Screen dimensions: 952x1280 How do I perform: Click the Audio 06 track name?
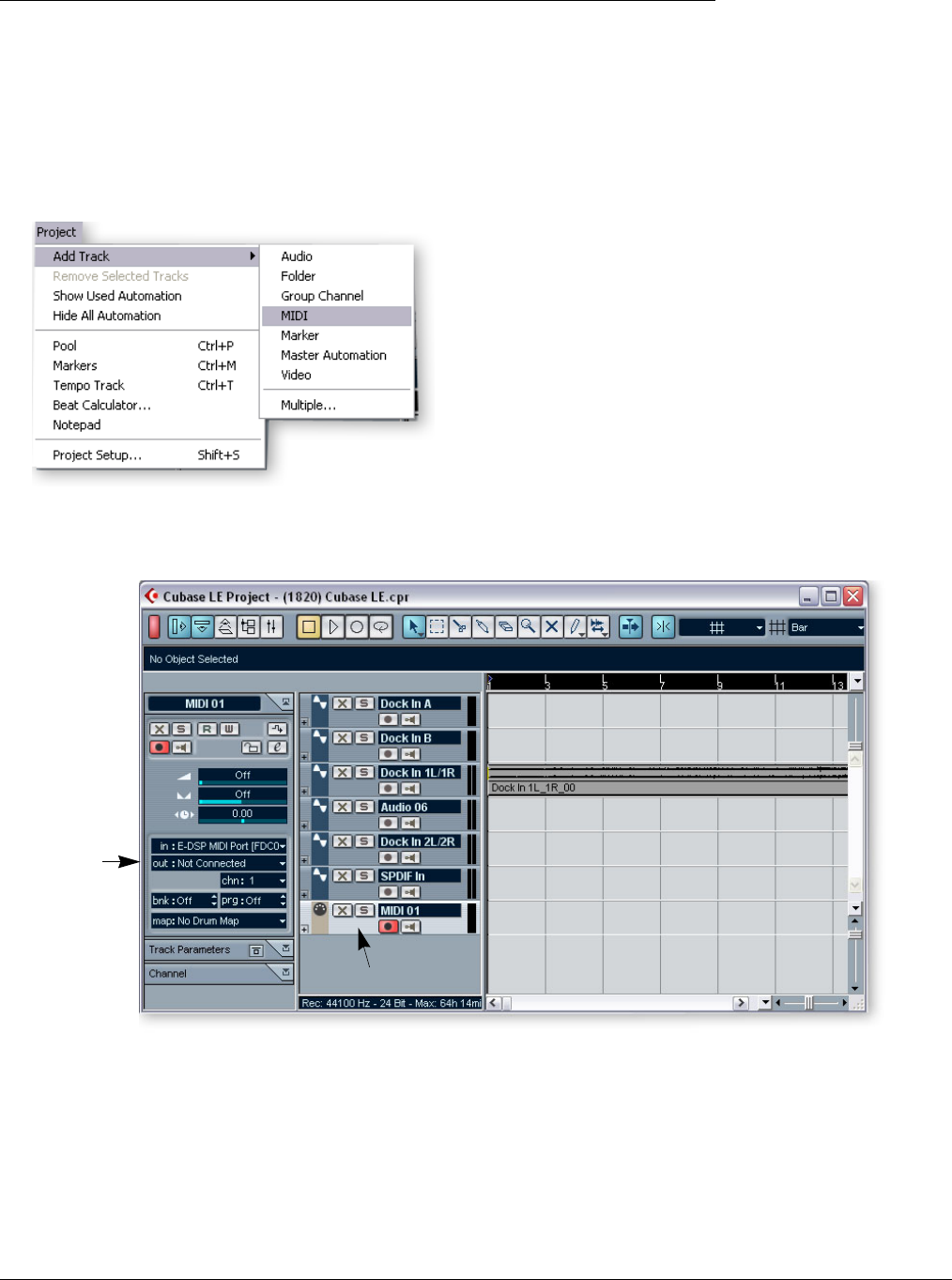coord(420,807)
